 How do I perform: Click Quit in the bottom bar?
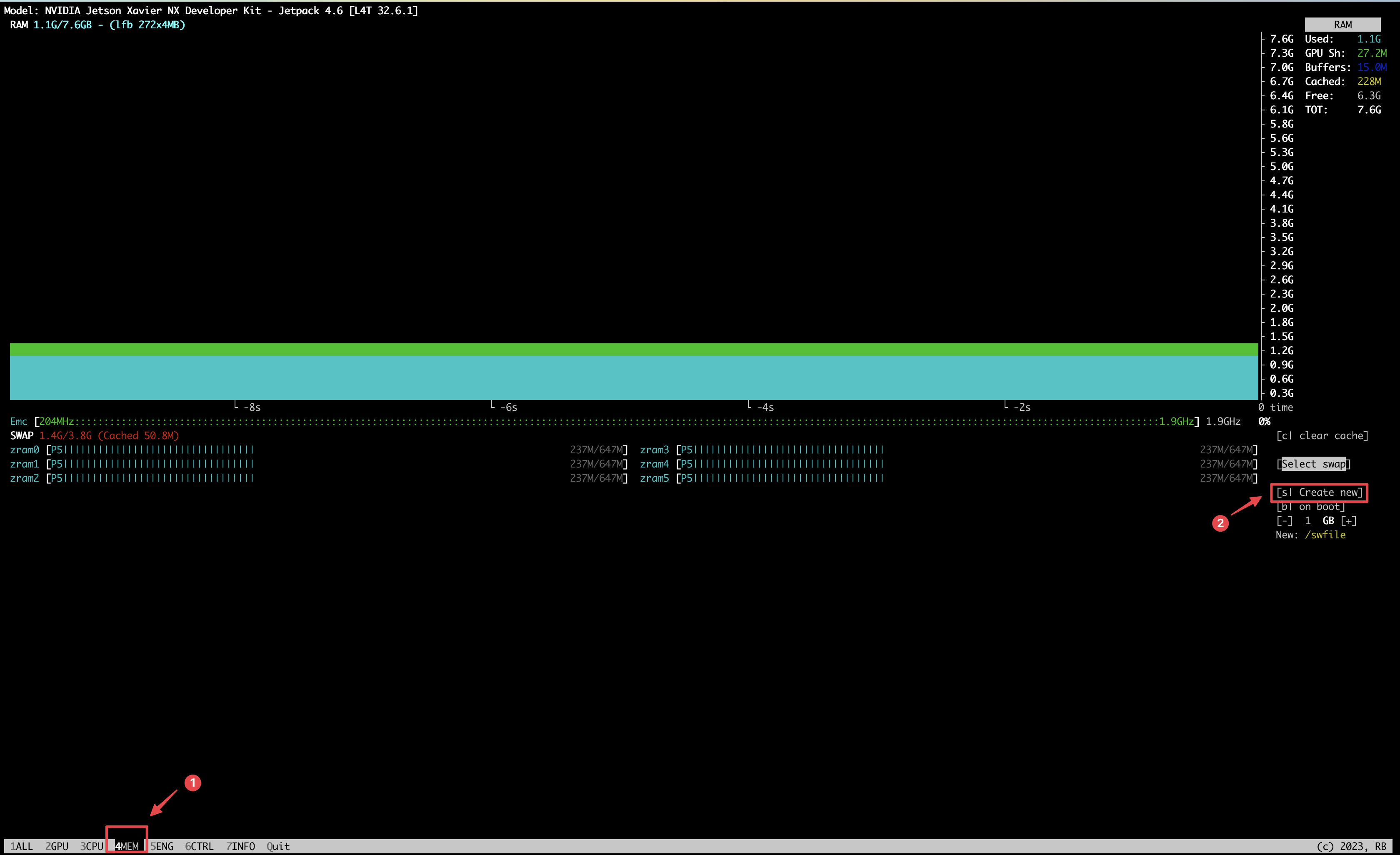[x=278, y=846]
